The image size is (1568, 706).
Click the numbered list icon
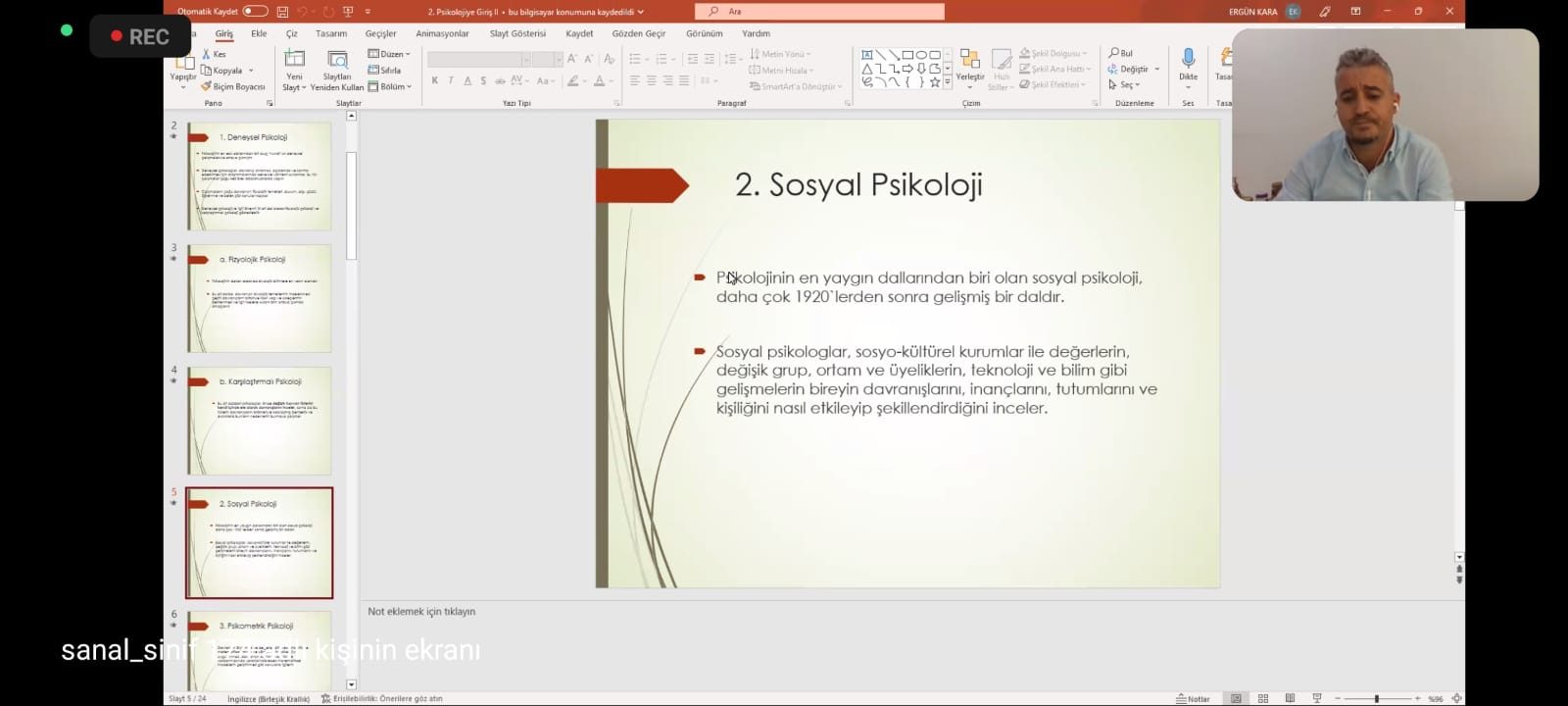coord(661,59)
